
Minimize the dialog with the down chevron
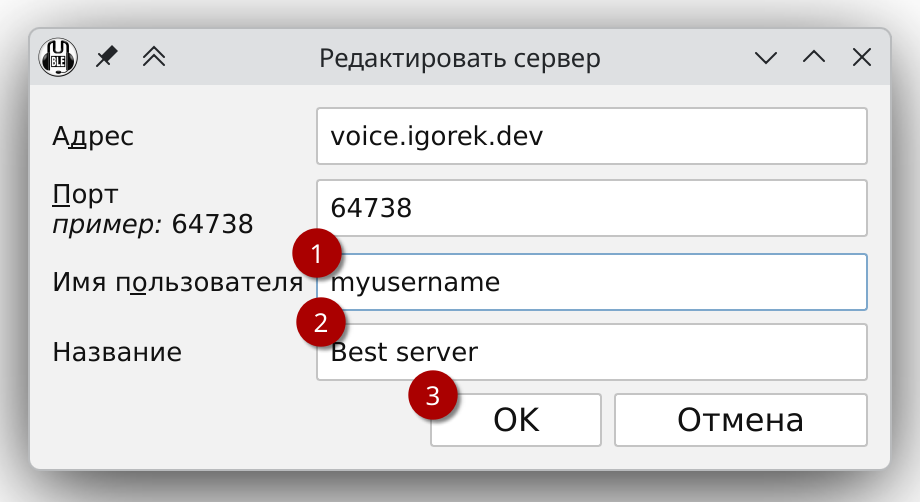[766, 57]
